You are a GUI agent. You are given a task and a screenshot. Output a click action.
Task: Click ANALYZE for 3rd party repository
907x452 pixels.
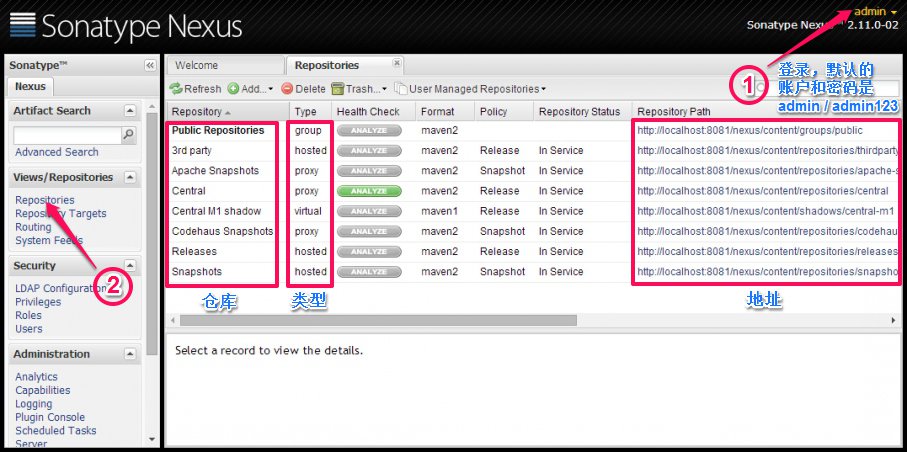tap(369, 150)
